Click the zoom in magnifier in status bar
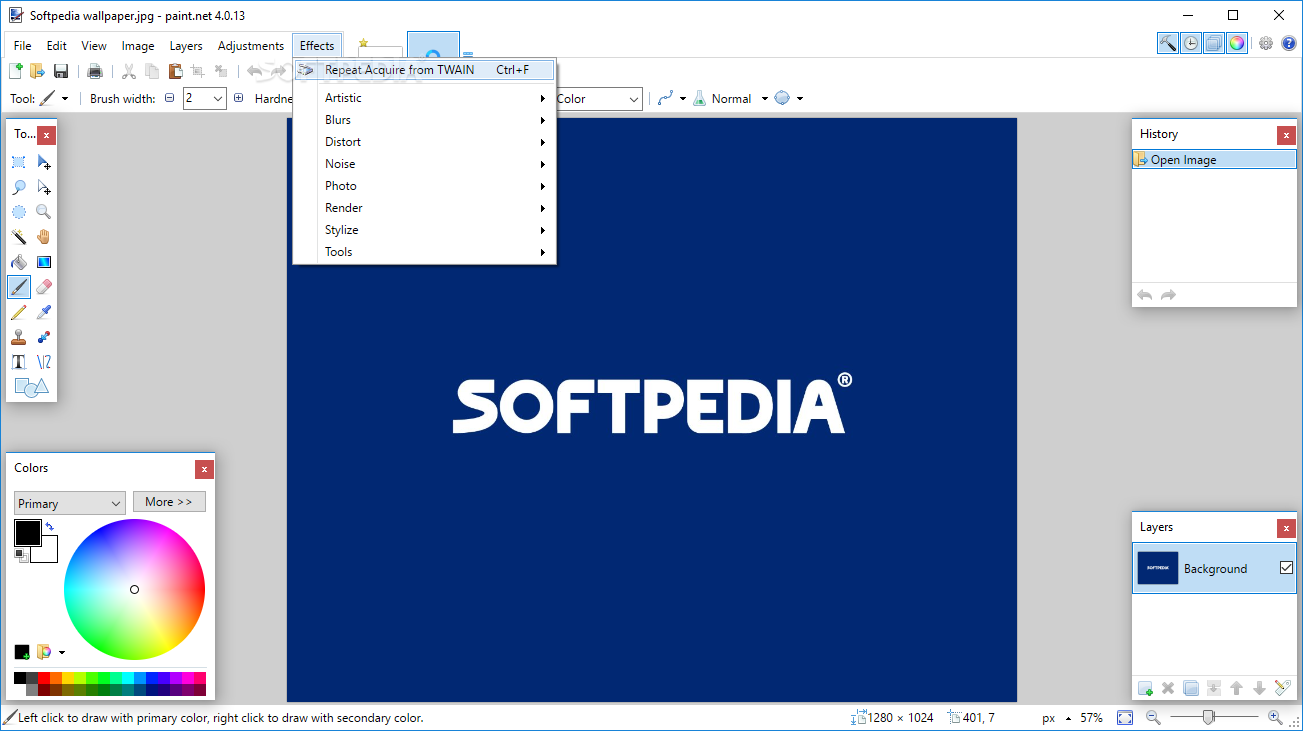 (x=1275, y=718)
